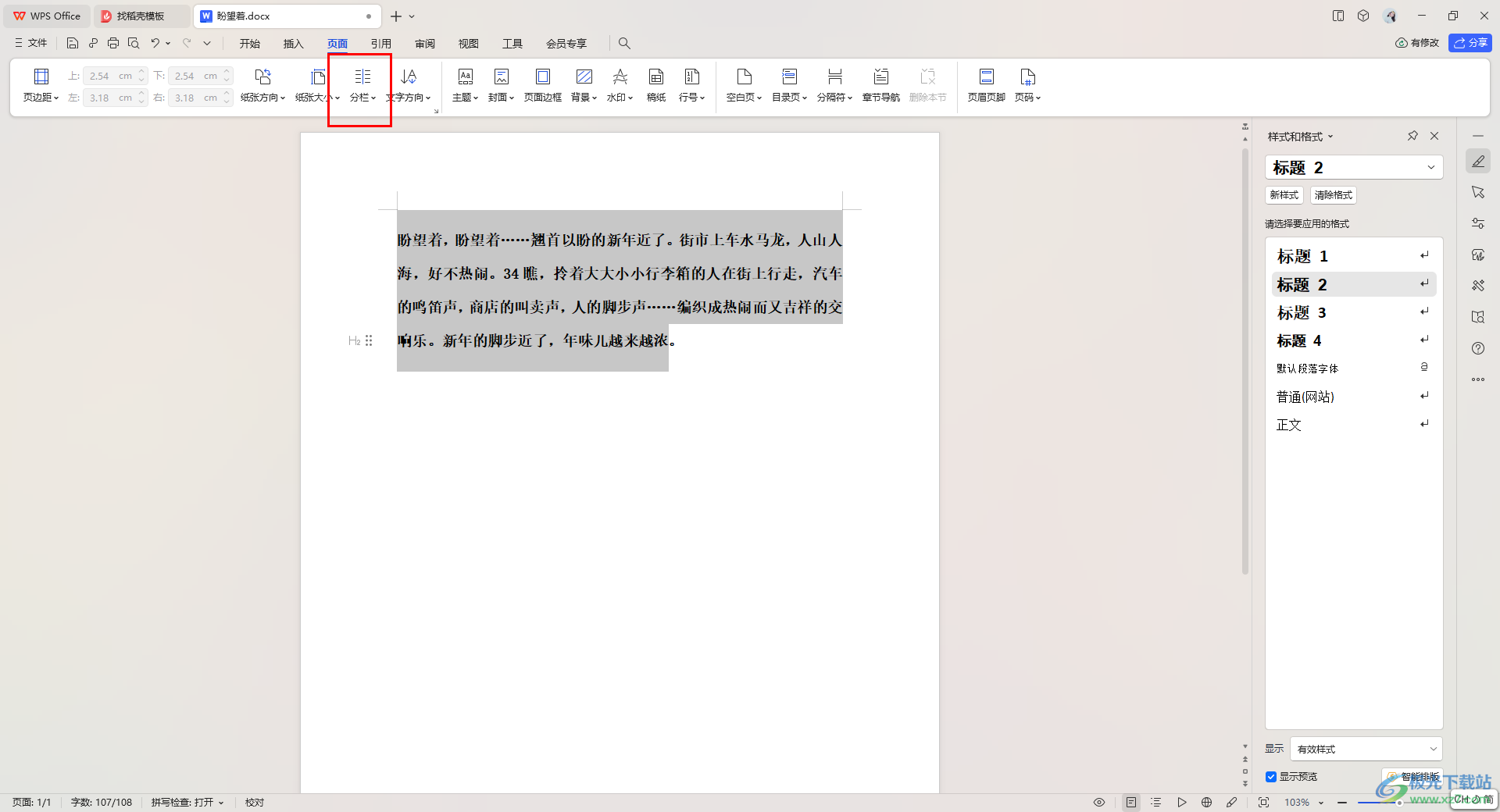Screen dimensions: 1500x812
Task: Switch to the 插入 tab
Action: click(294, 44)
